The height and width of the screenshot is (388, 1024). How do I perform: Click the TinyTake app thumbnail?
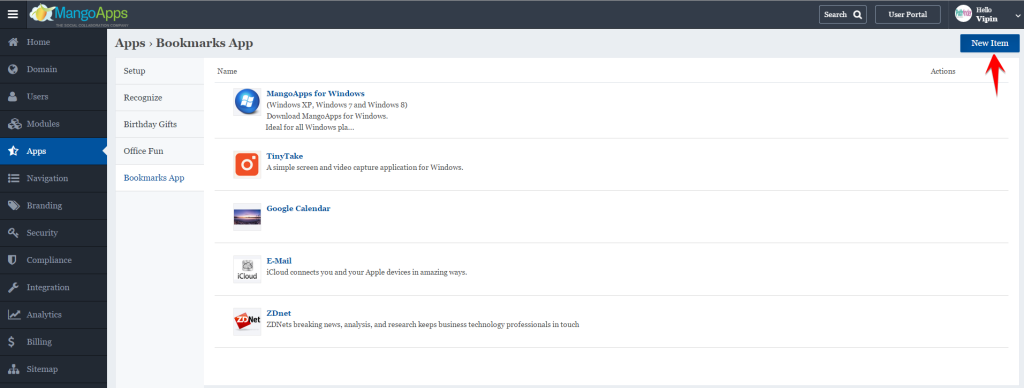247,165
